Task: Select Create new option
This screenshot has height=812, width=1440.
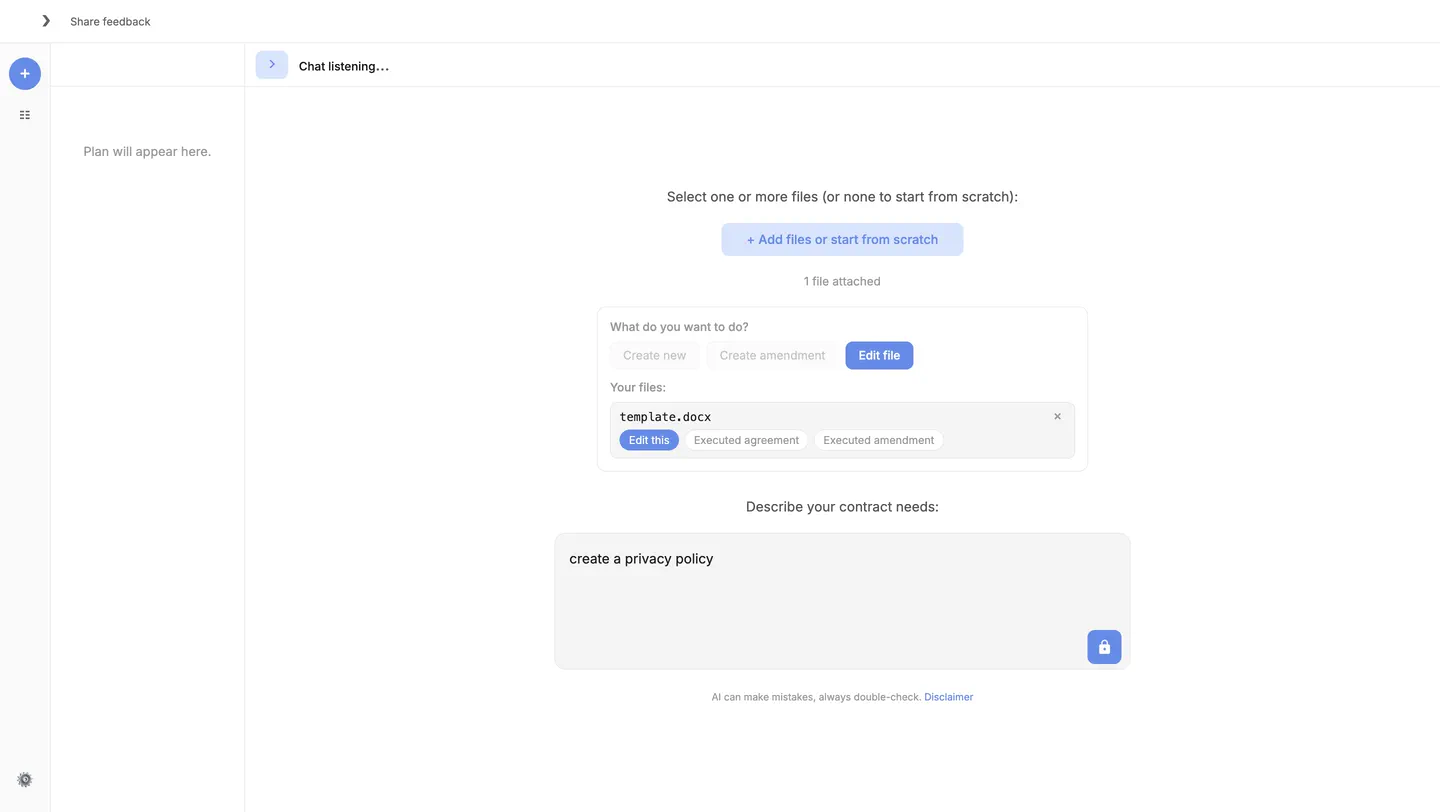Action: 655,355
